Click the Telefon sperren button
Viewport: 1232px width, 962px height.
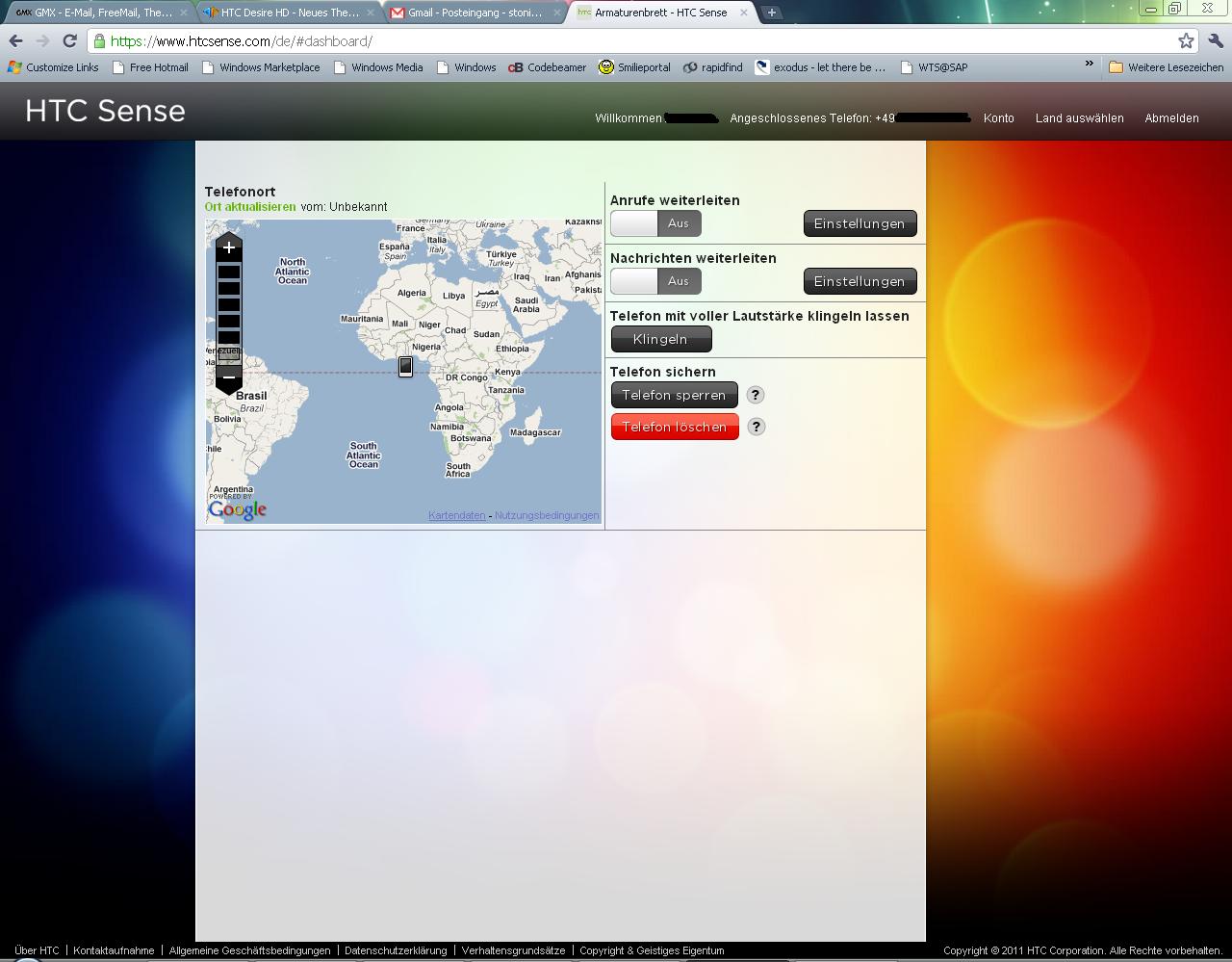tap(675, 395)
